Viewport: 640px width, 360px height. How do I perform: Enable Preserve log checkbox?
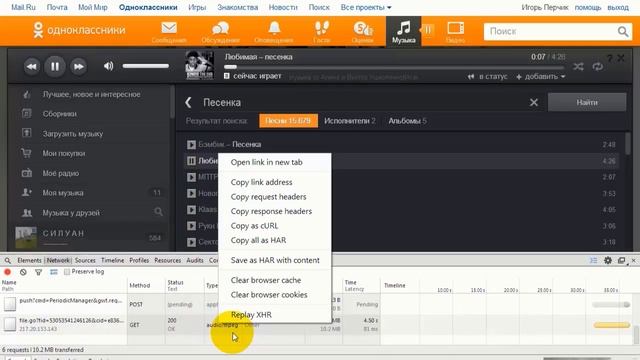(x=67, y=272)
